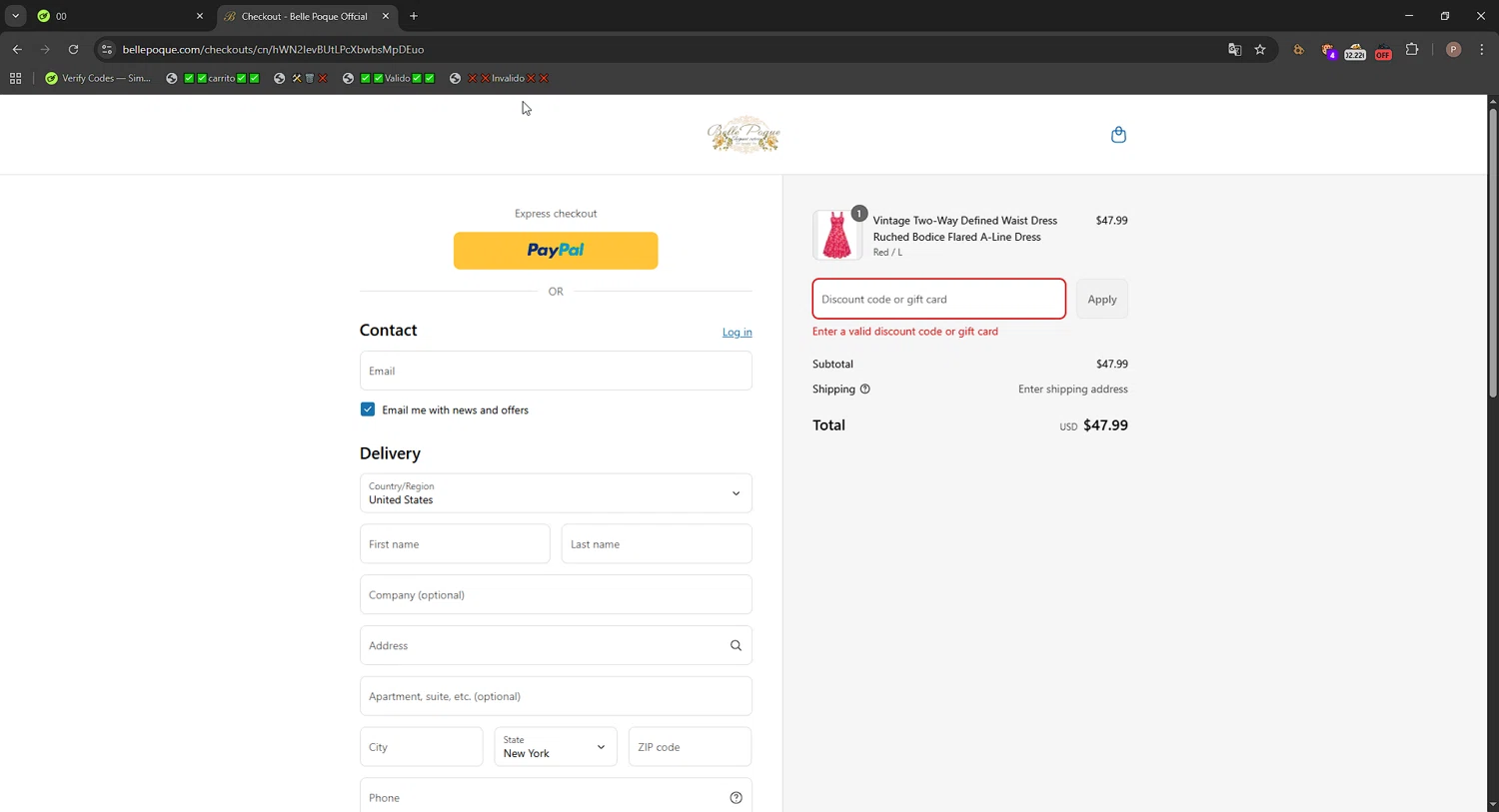This screenshot has height=812, width=1499.
Task: Open the State dropdown showing New York
Action: 556,747
